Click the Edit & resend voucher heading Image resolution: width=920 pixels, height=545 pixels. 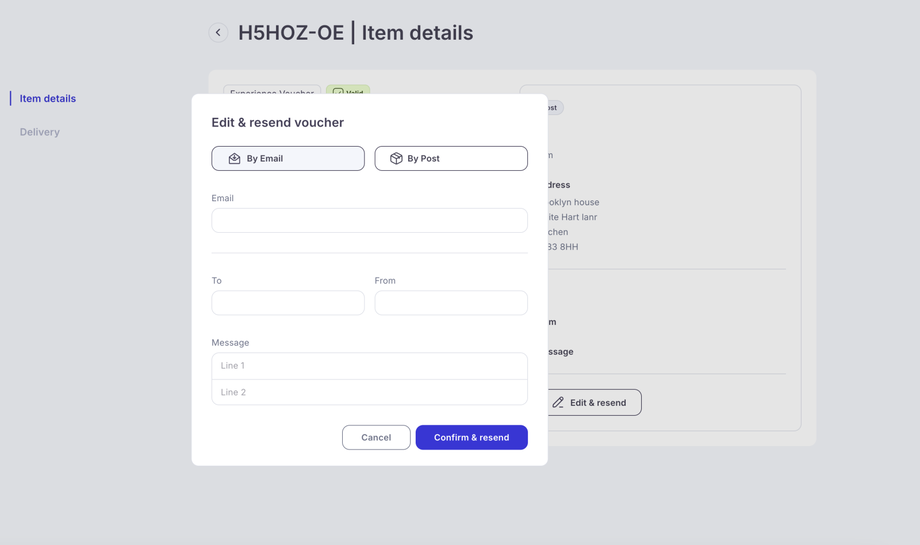coord(278,123)
